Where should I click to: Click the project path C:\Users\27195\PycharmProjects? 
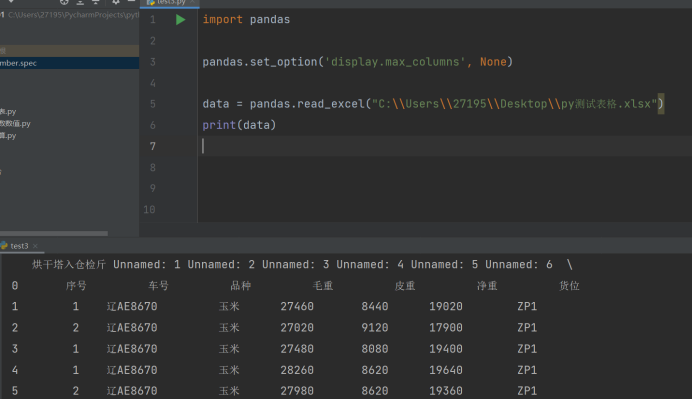(x=73, y=15)
